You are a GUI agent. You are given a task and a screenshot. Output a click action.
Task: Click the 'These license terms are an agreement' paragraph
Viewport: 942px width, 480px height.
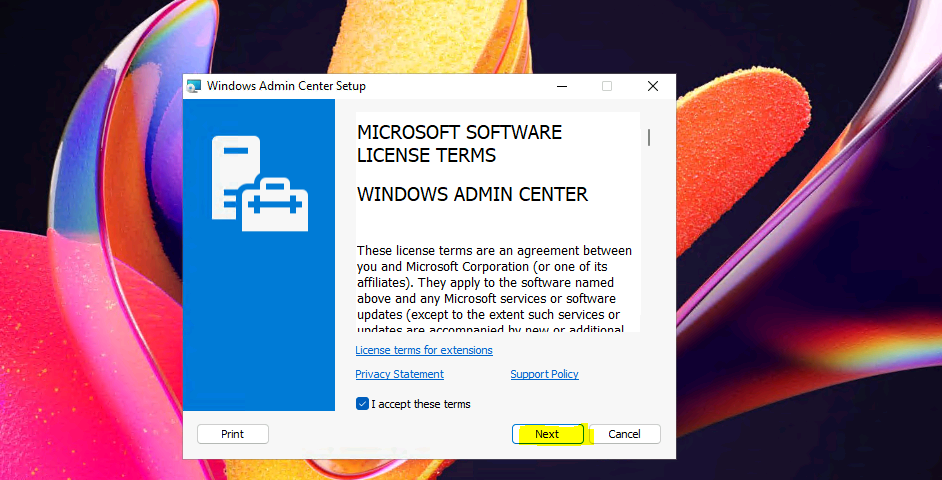click(494, 290)
